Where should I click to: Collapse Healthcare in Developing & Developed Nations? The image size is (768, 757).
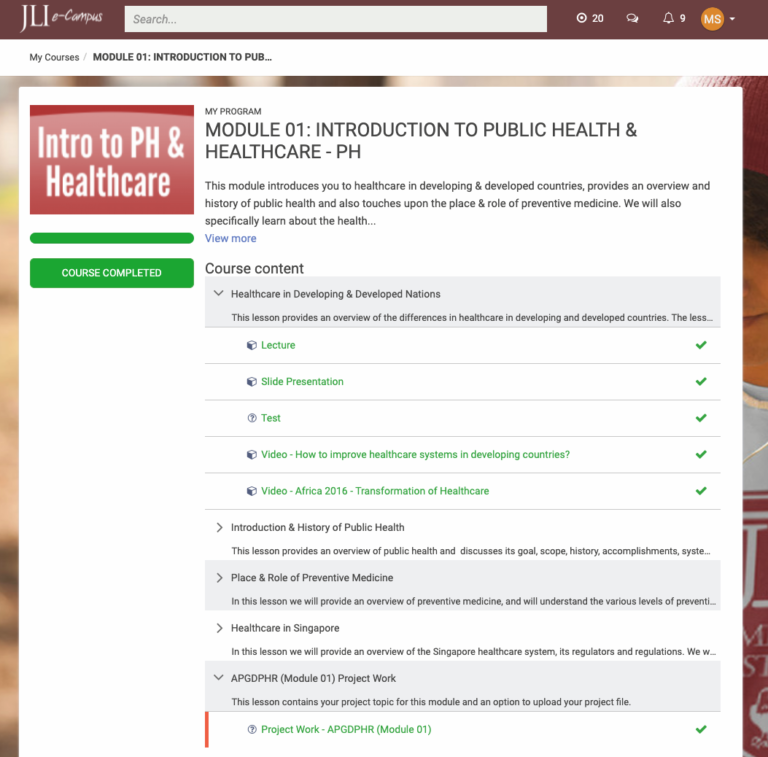tap(219, 294)
